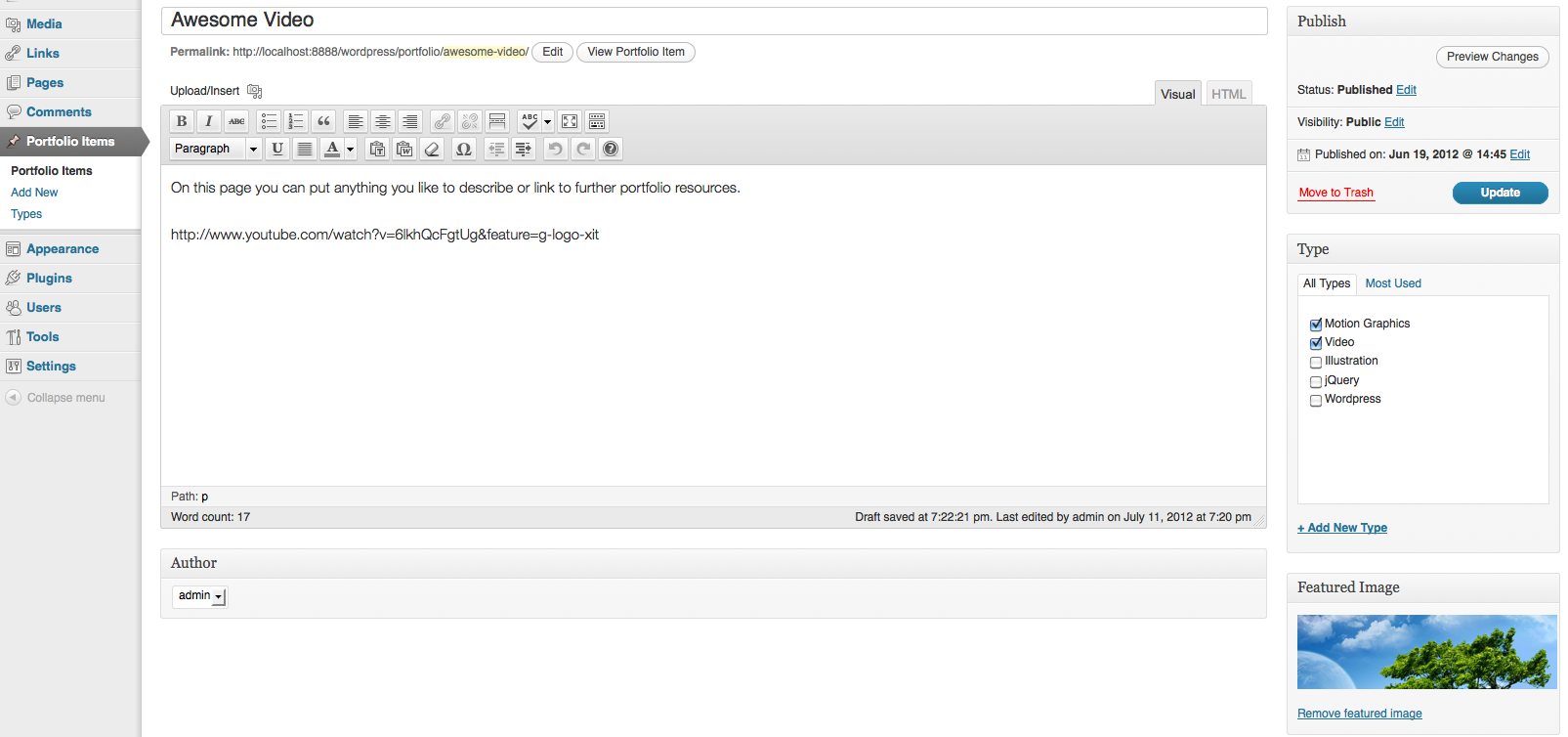Open the Paragraph format dropdown
The image size is (1568, 737).
216,149
